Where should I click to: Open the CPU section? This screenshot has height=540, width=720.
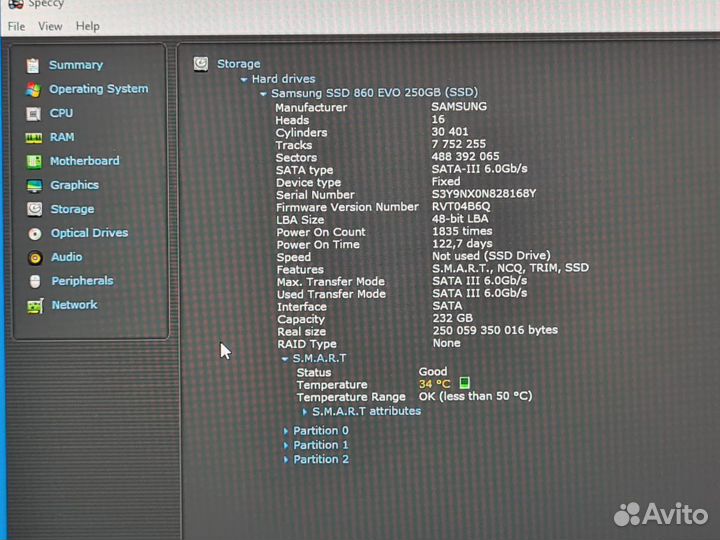click(x=62, y=113)
